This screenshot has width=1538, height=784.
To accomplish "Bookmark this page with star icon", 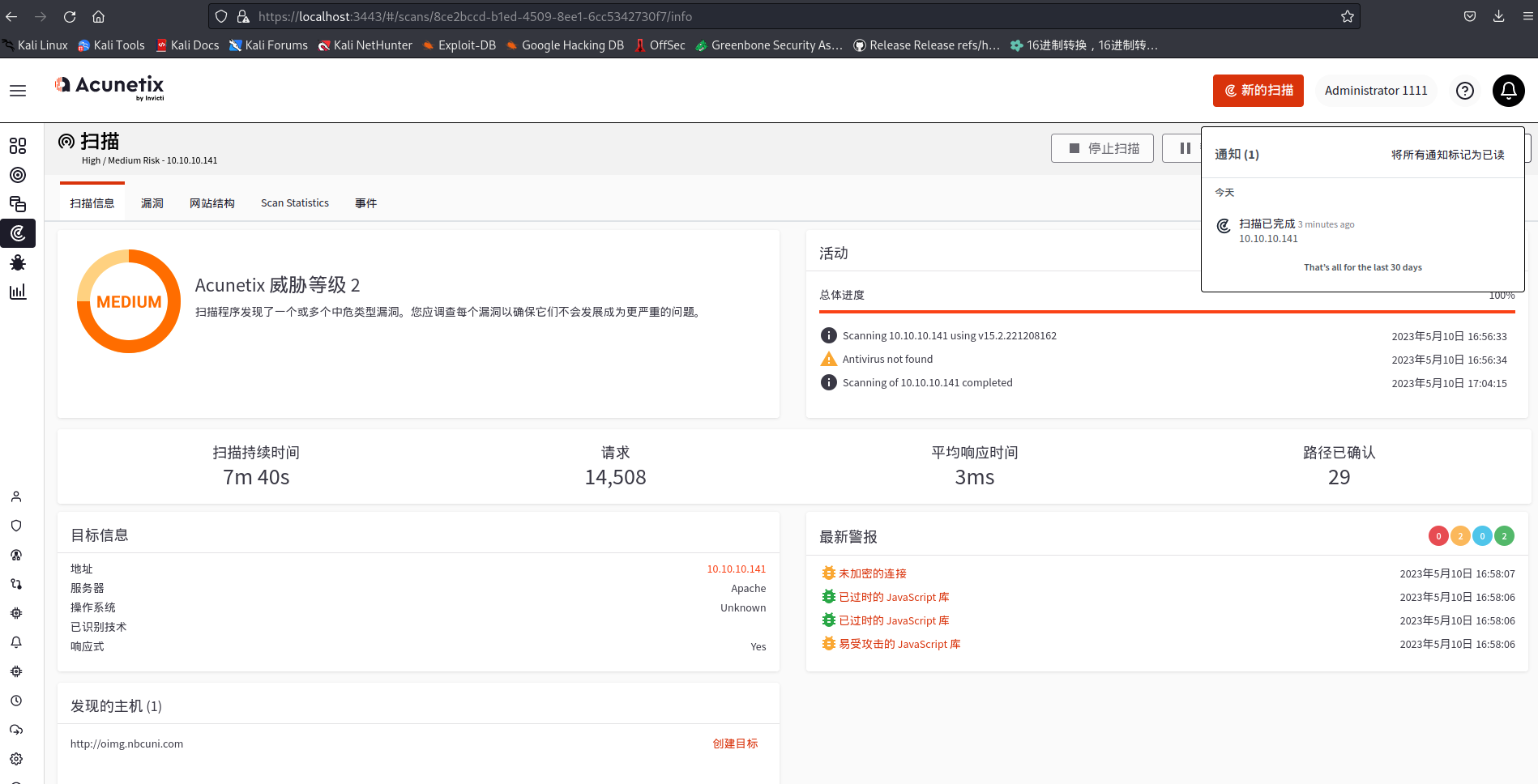I will click(x=1347, y=16).
